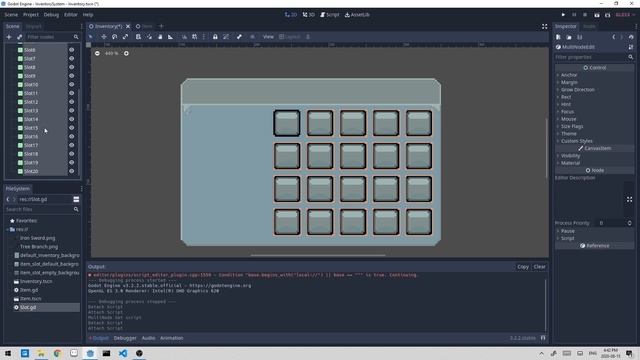Switch to the Debugger bottom panel tab
This screenshot has width=640, height=360.
125,338
